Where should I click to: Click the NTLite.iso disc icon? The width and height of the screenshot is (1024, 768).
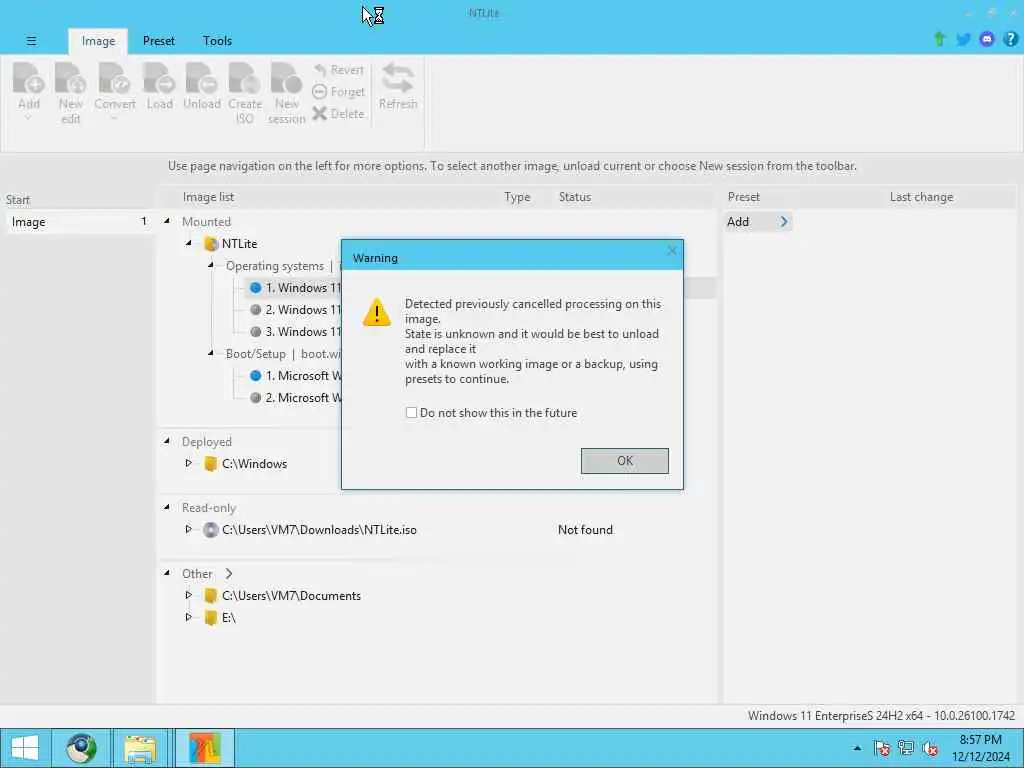pyautogui.click(x=210, y=530)
